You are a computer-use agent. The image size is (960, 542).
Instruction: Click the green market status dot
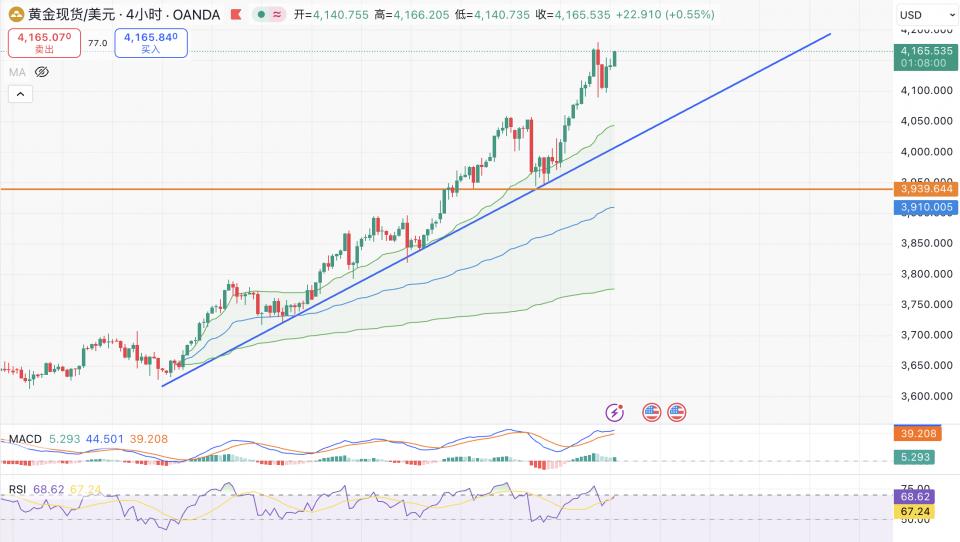[x=259, y=15]
